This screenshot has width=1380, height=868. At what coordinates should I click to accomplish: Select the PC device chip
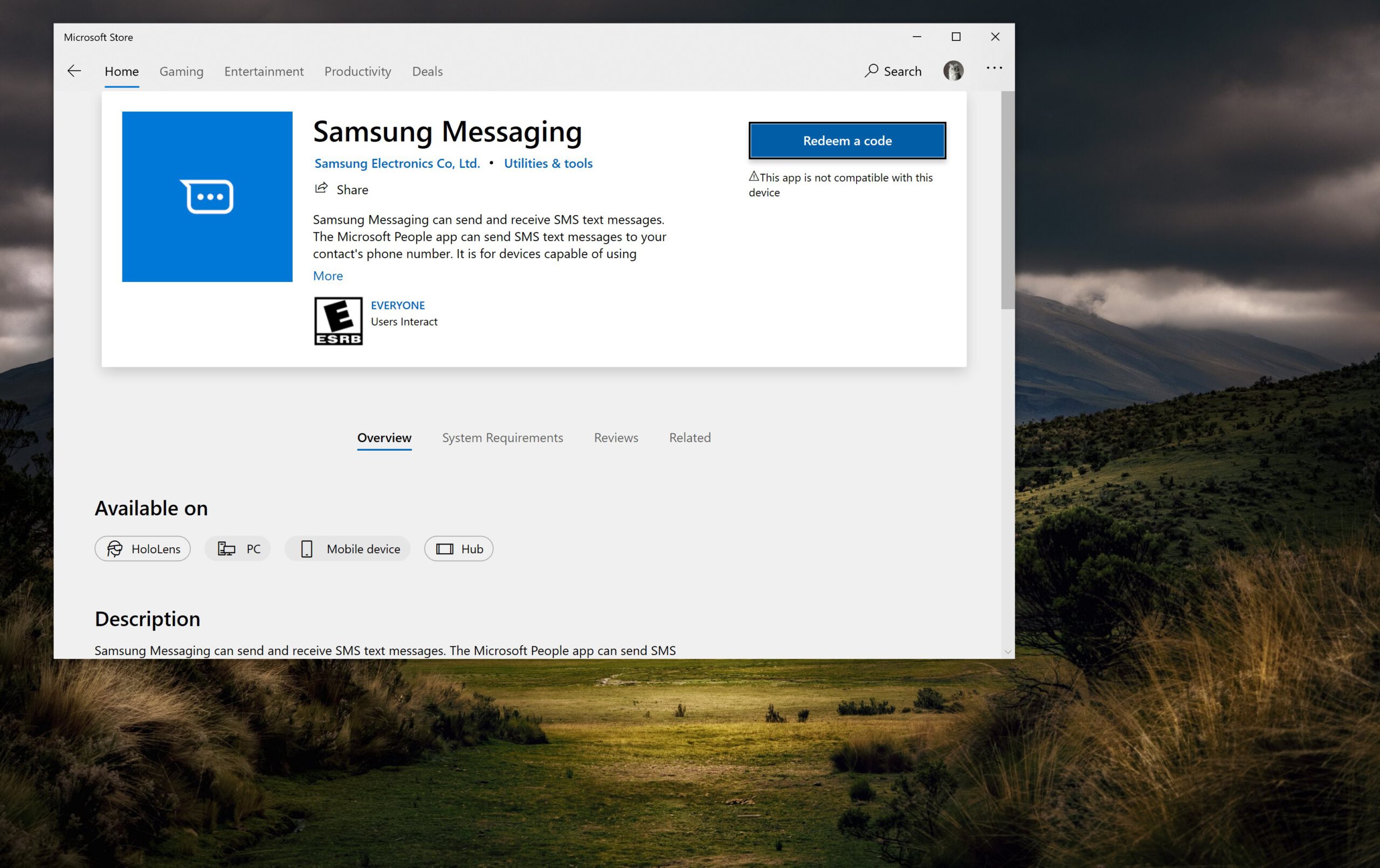[x=238, y=549]
